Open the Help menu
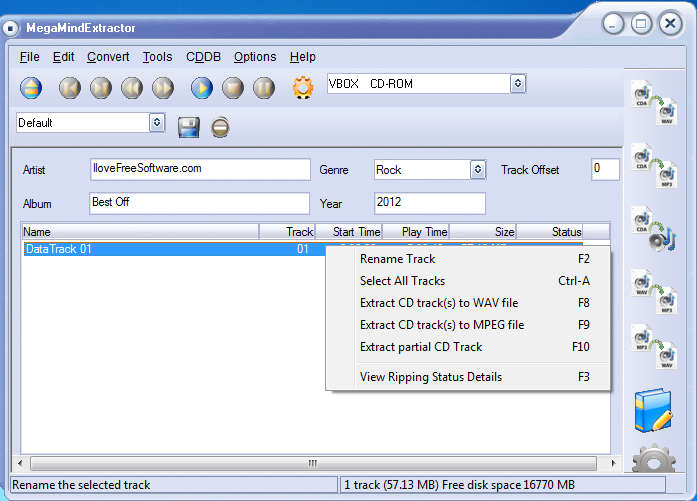Viewport: 697px width, 501px height. pyautogui.click(x=303, y=57)
